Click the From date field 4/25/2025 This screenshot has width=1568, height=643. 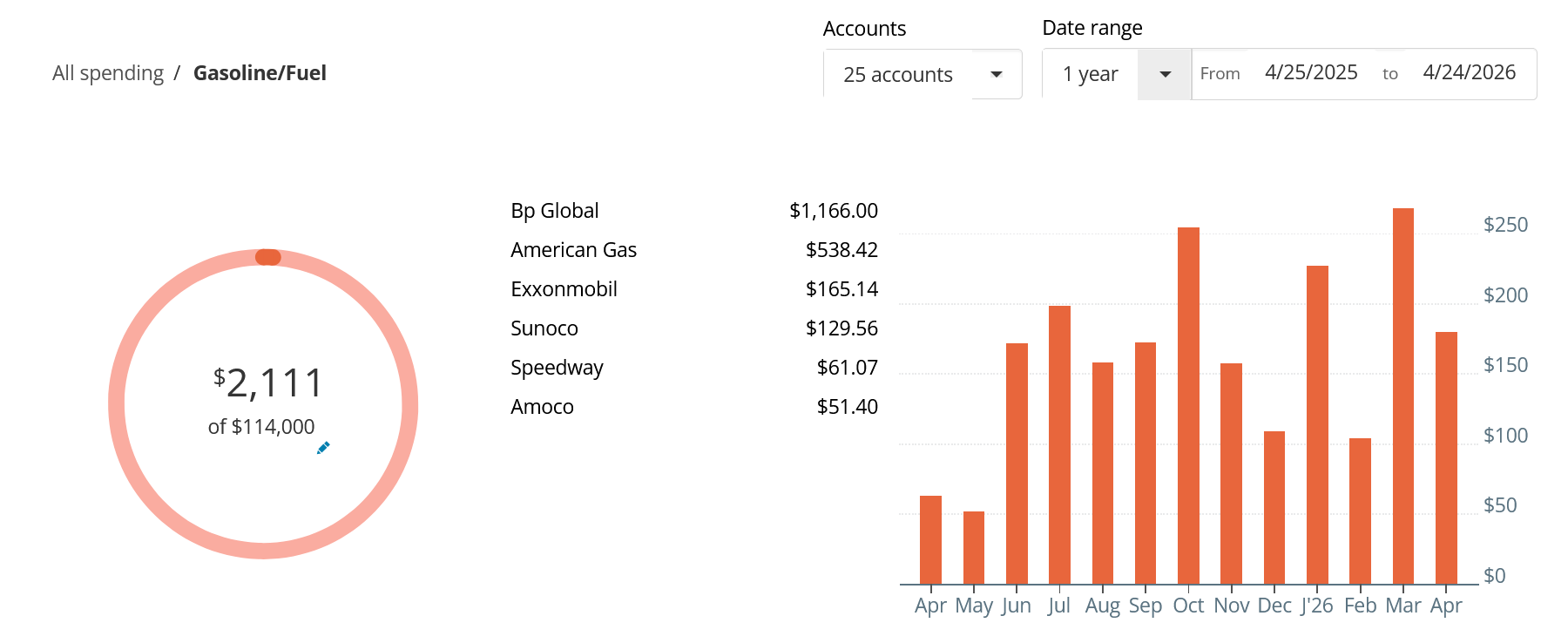(1310, 73)
